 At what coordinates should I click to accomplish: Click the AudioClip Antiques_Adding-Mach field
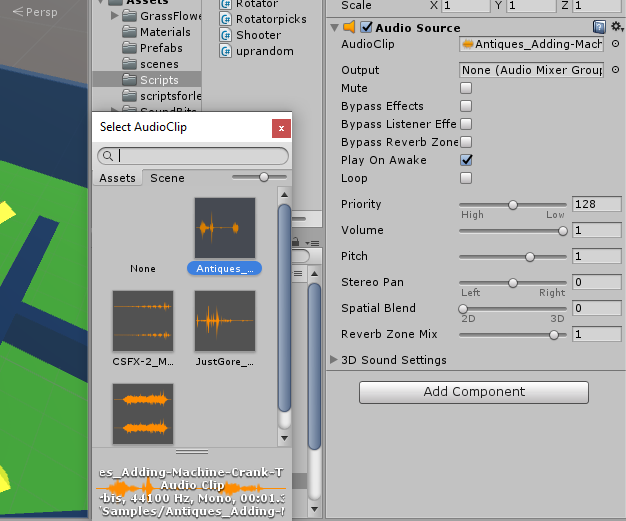click(x=531, y=44)
